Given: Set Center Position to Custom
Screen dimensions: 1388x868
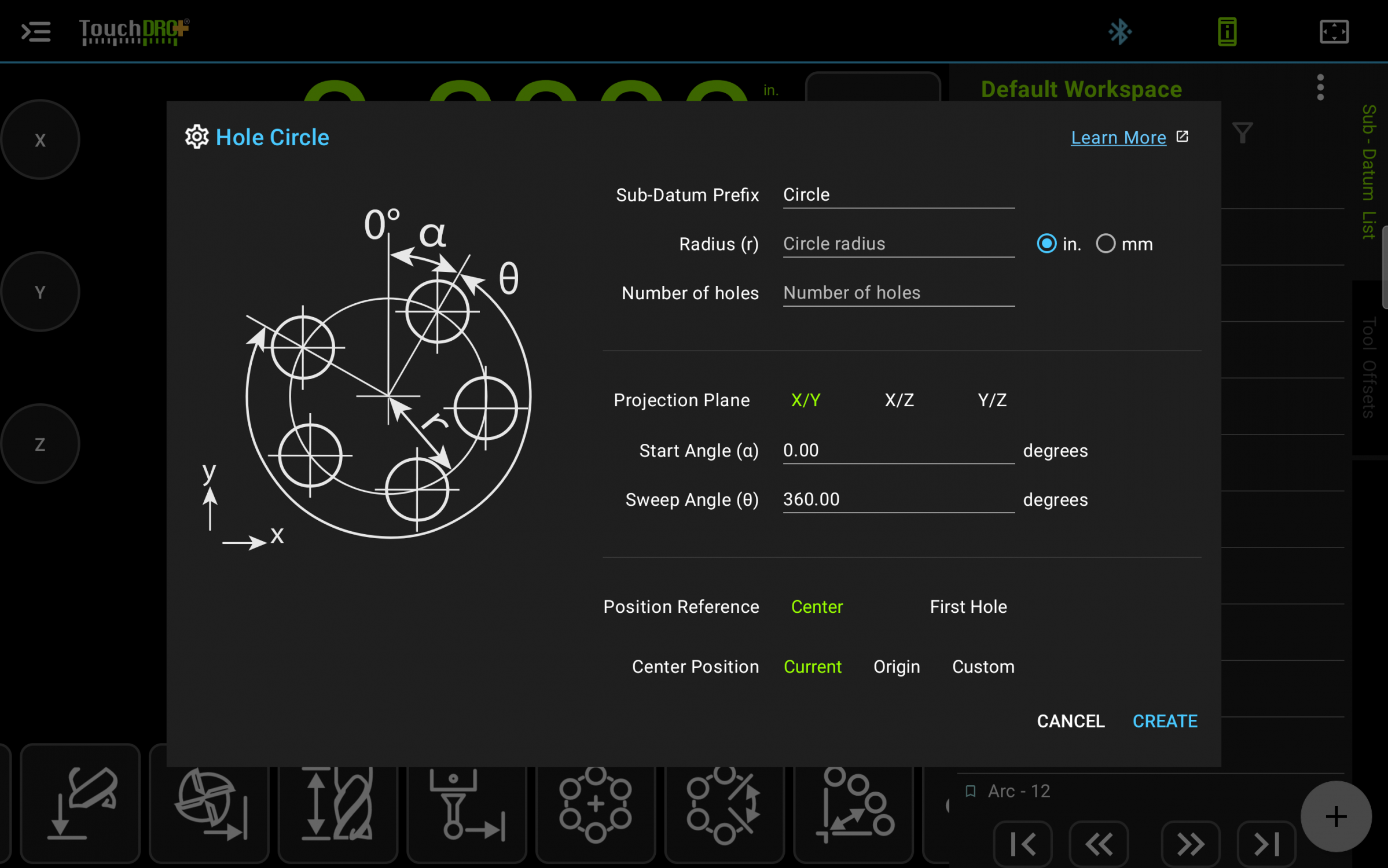Looking at the screenshot, I should click(983, 666).
